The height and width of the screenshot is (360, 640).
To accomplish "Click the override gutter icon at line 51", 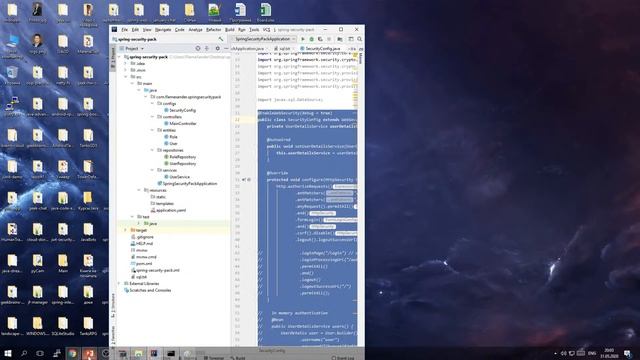I will [x=244, y=180].
